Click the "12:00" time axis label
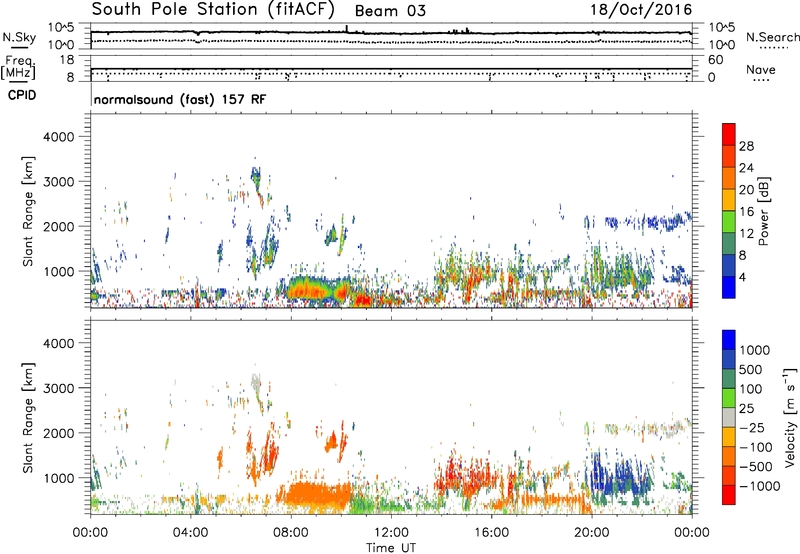Screen dimensions: 800x554 391,533
